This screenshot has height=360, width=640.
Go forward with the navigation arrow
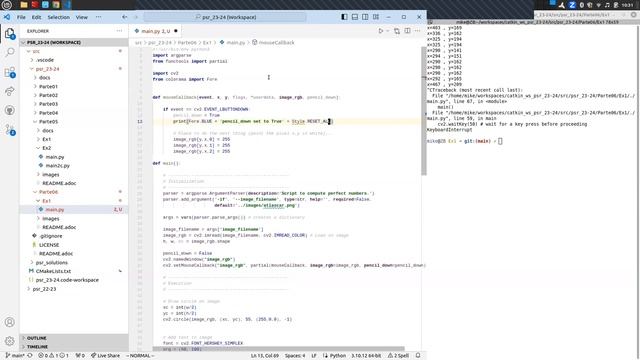[x=136, y=17]
